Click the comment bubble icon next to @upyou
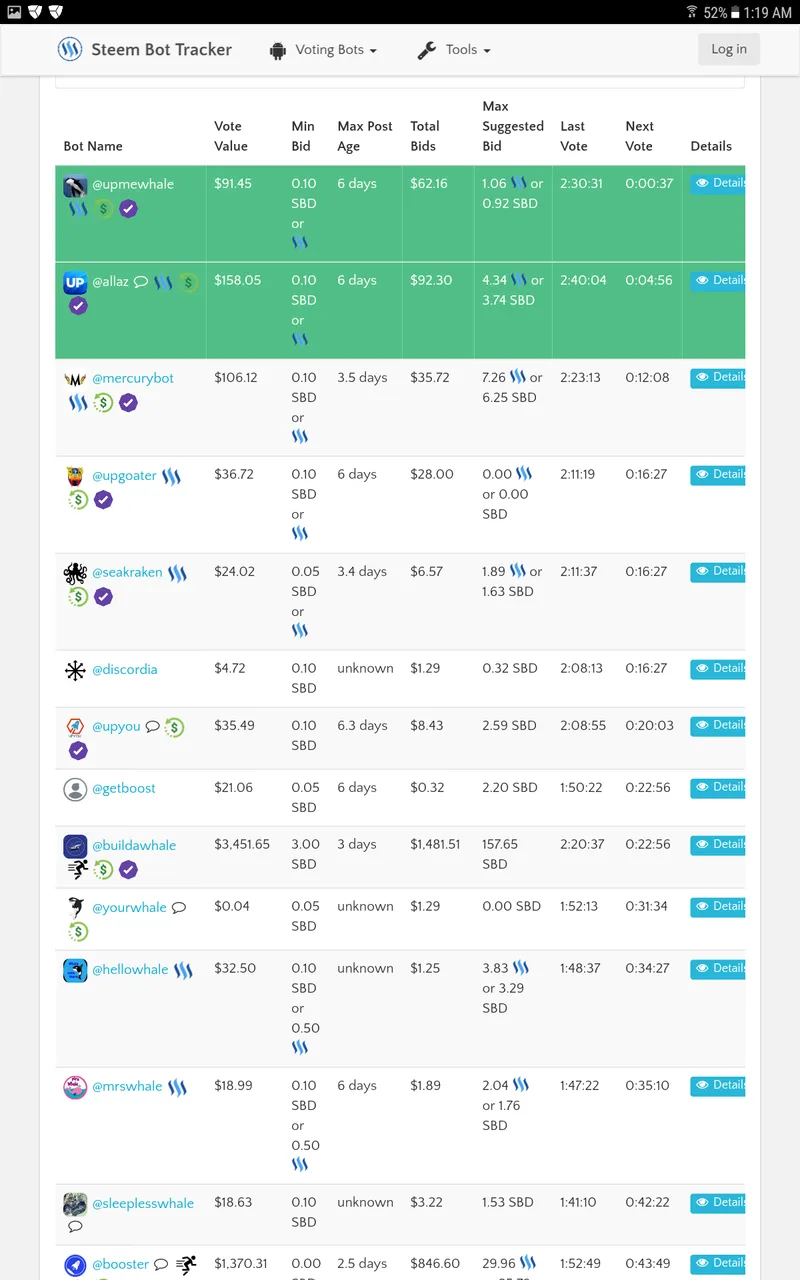 click(153, 727)
